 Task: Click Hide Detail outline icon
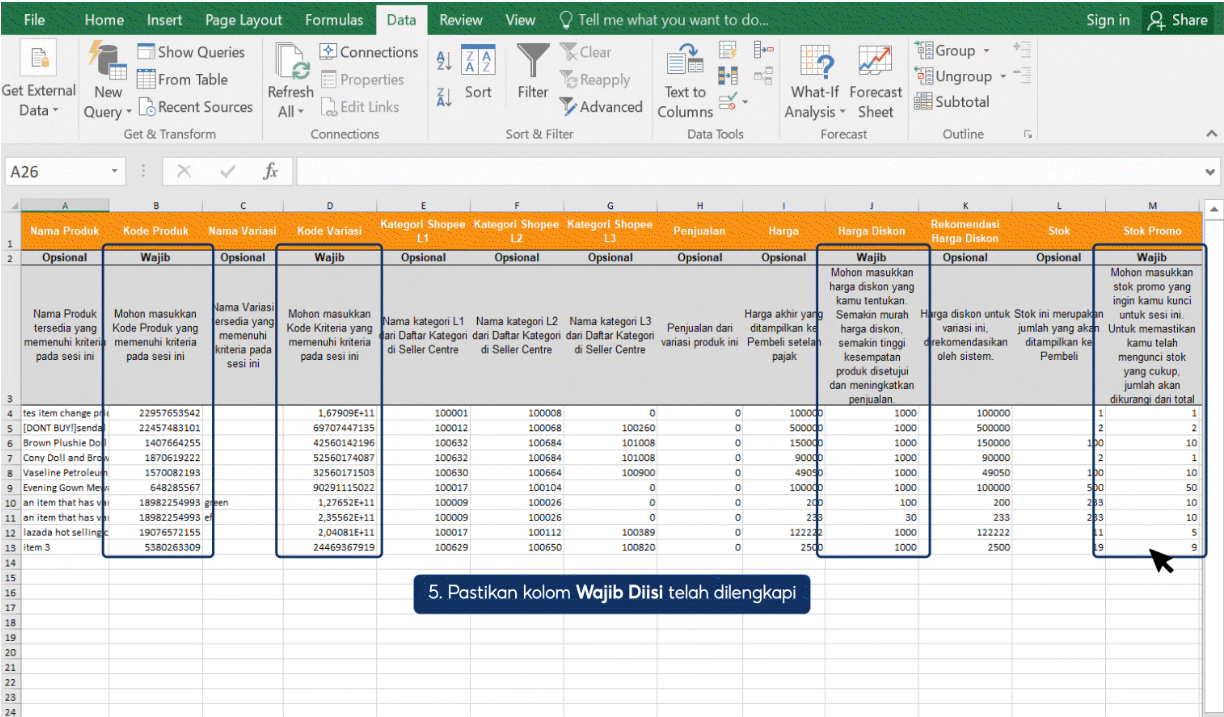point(1021,76)
